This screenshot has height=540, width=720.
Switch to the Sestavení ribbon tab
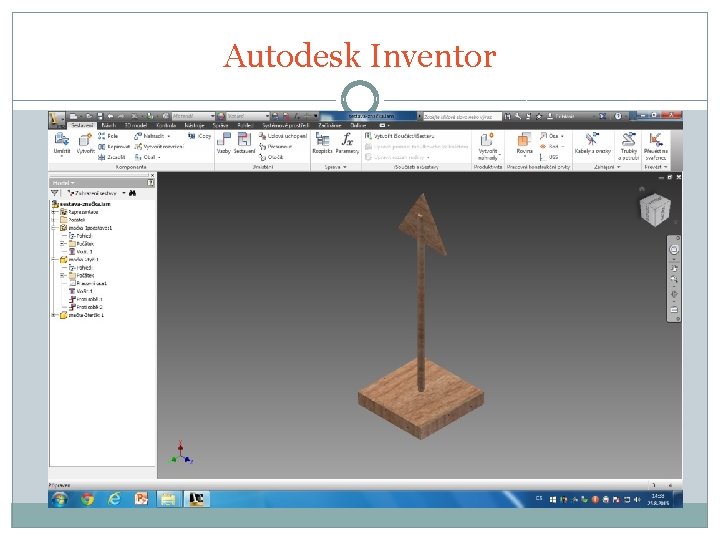(x=82, y=125)
